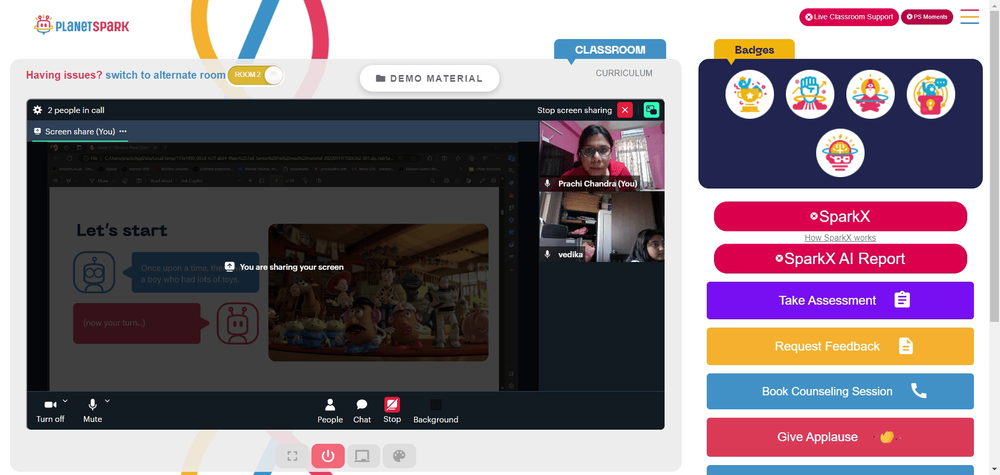Open the color palette icon button
This screenshot has width=1000, height=475.
(399, 456)
